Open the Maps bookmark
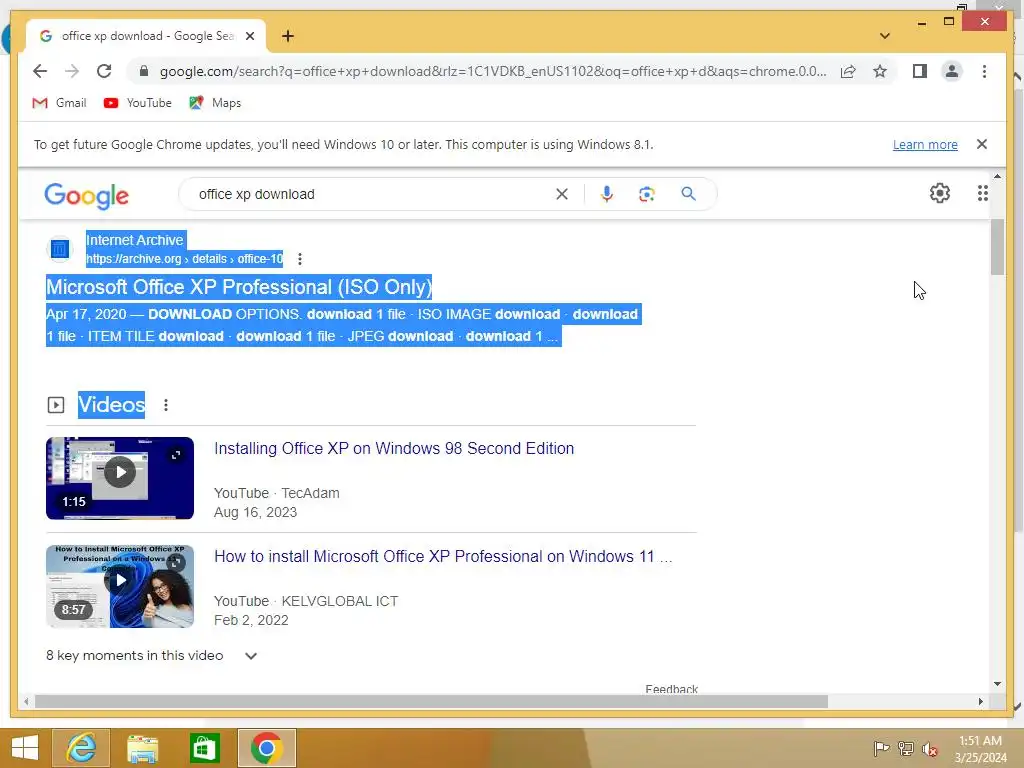 click(216, 103)
